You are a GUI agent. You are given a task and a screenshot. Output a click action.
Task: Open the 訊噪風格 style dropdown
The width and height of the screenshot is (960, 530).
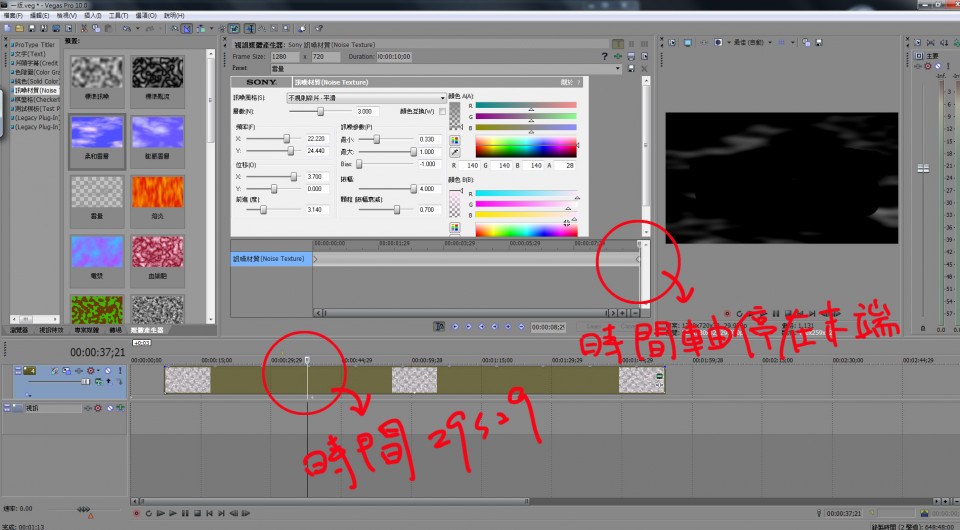click(x=366, y=98)
